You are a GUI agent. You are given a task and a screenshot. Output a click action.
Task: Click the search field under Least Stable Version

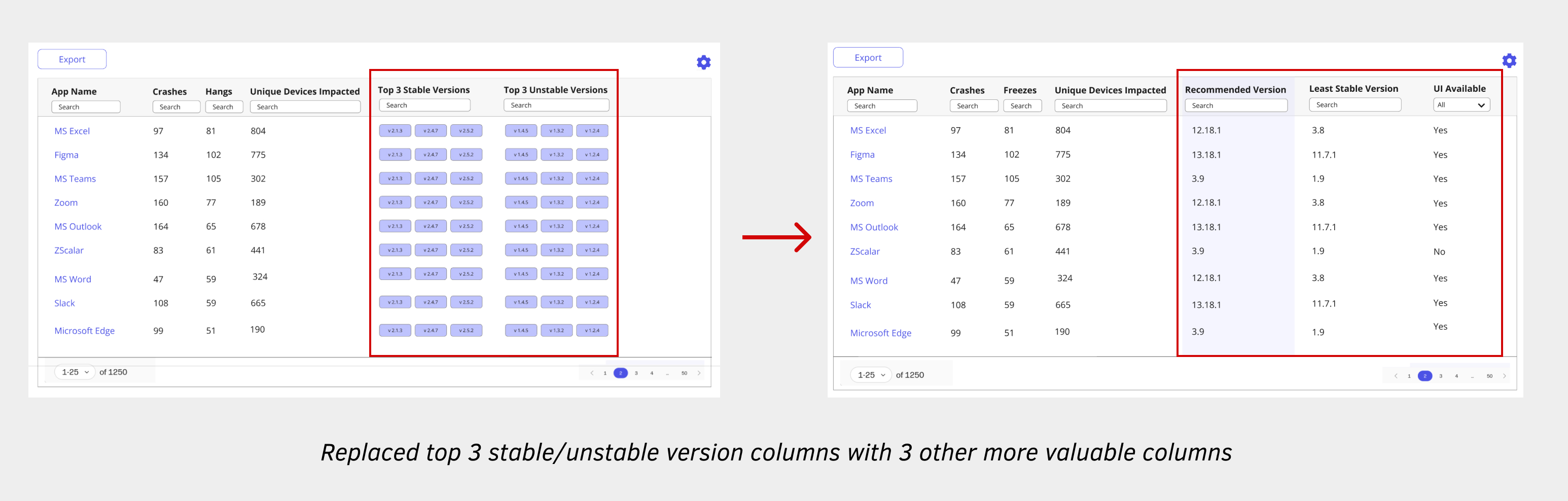(x=1355, y=105)
